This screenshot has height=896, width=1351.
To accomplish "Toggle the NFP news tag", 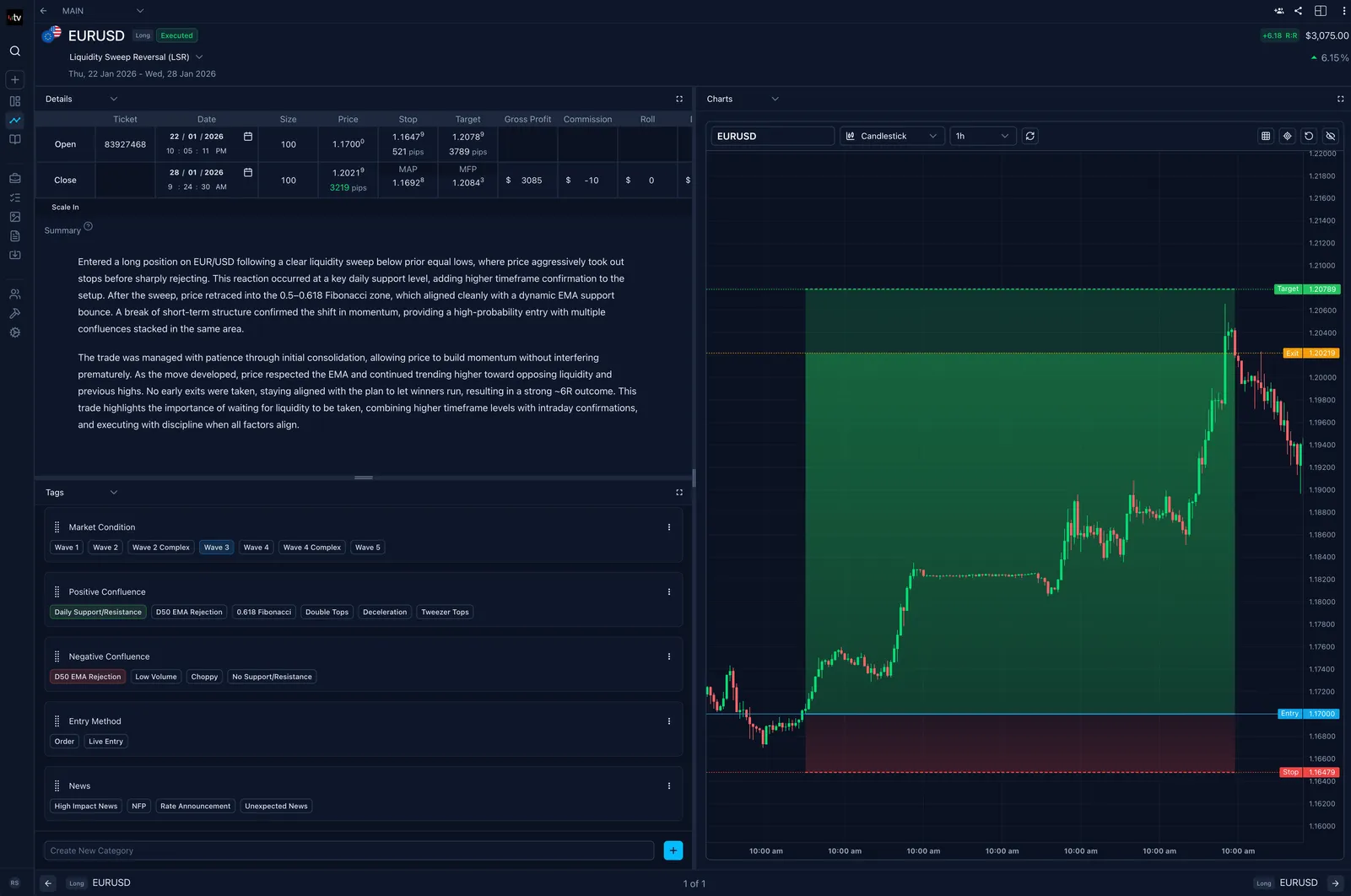I will [x=139, y=807].
